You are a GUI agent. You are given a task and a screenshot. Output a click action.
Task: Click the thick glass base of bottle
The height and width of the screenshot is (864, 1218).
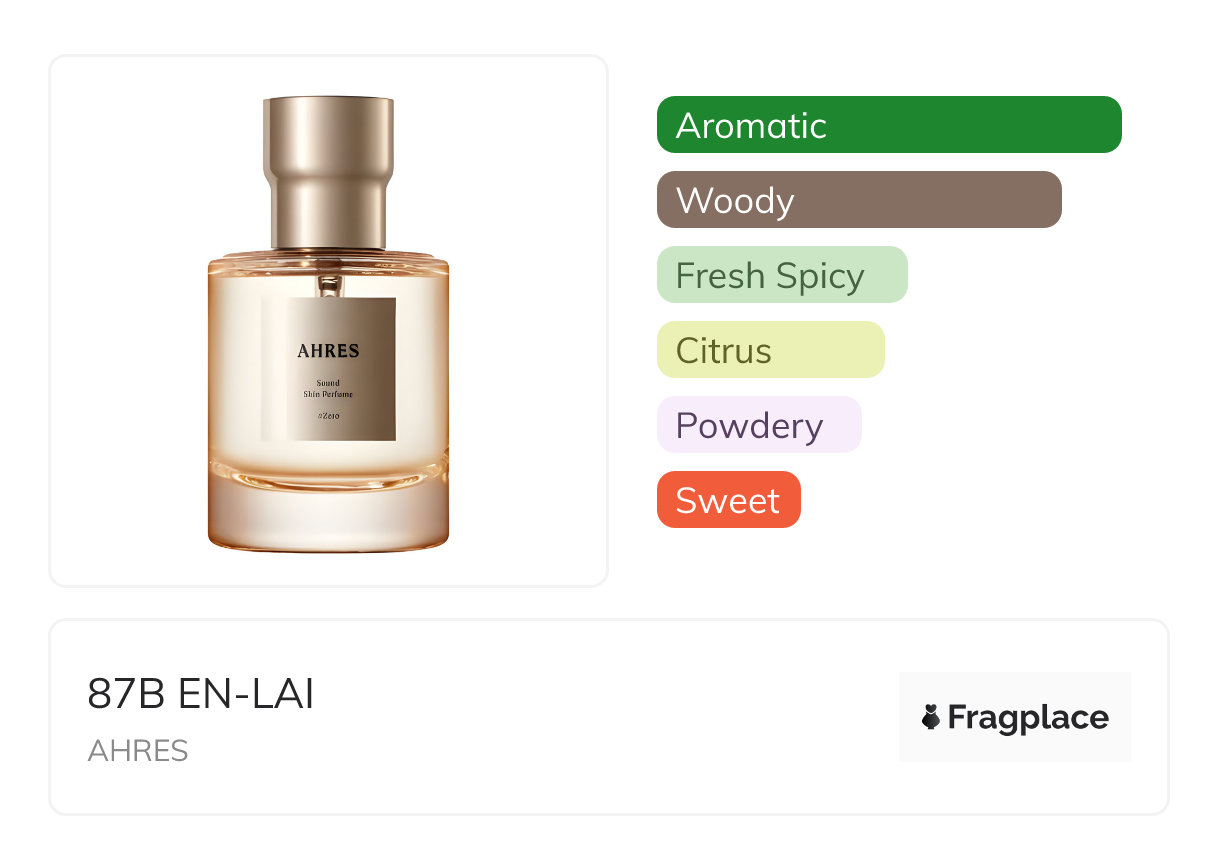(328, 515)
